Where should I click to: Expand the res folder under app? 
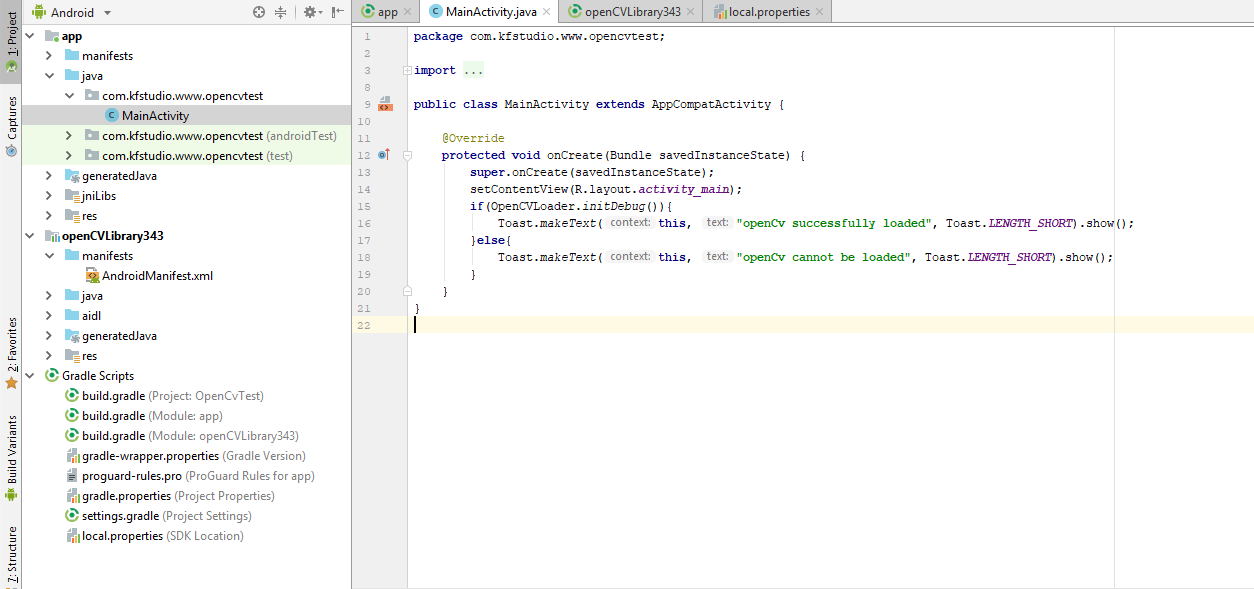[x=49, y=216]
